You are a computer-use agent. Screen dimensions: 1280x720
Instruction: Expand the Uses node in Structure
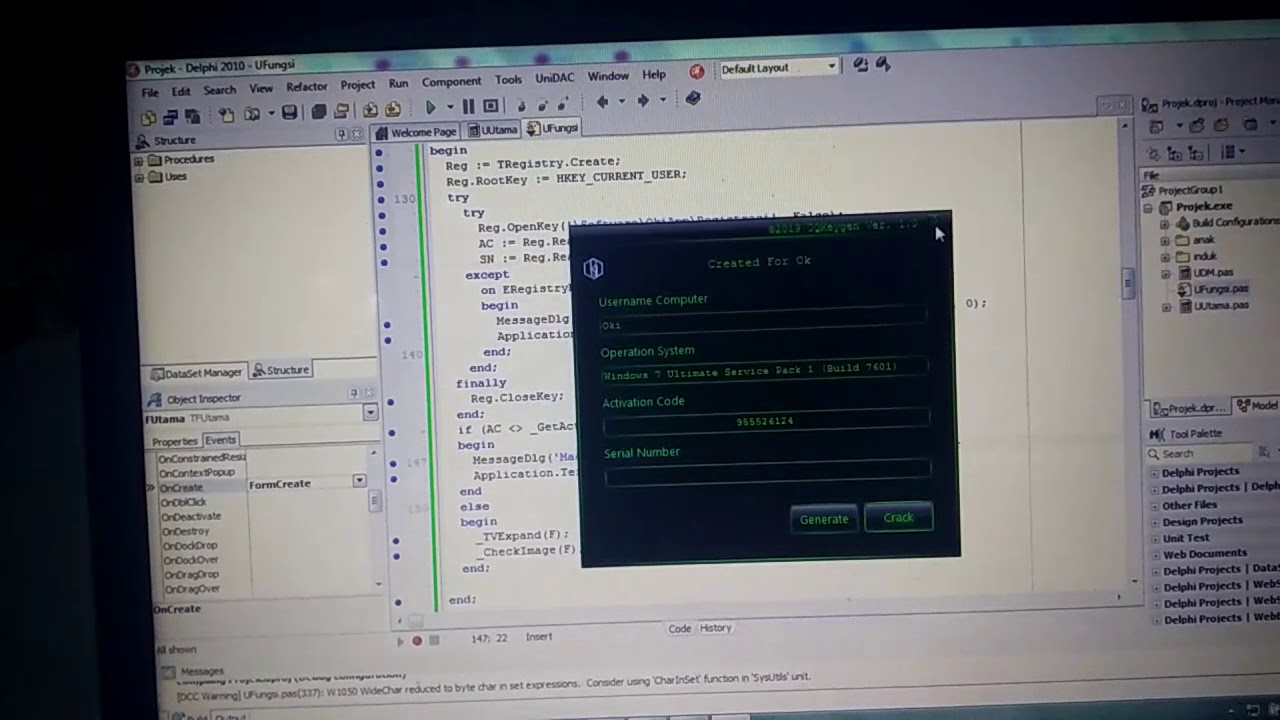[x=139, y=178]
